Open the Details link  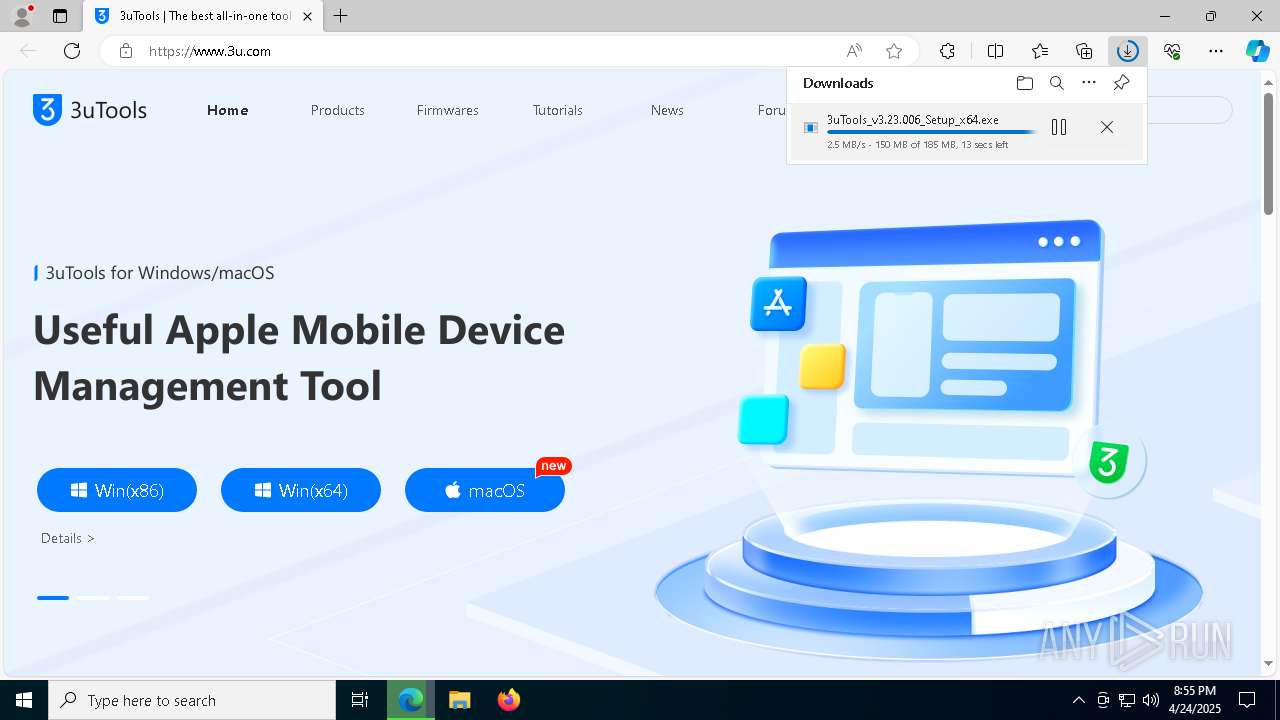(x=68, y=538)
